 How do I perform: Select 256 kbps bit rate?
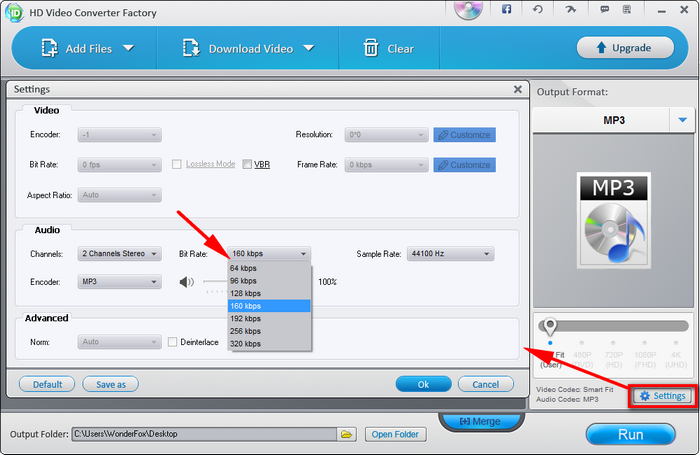point(269,331)
